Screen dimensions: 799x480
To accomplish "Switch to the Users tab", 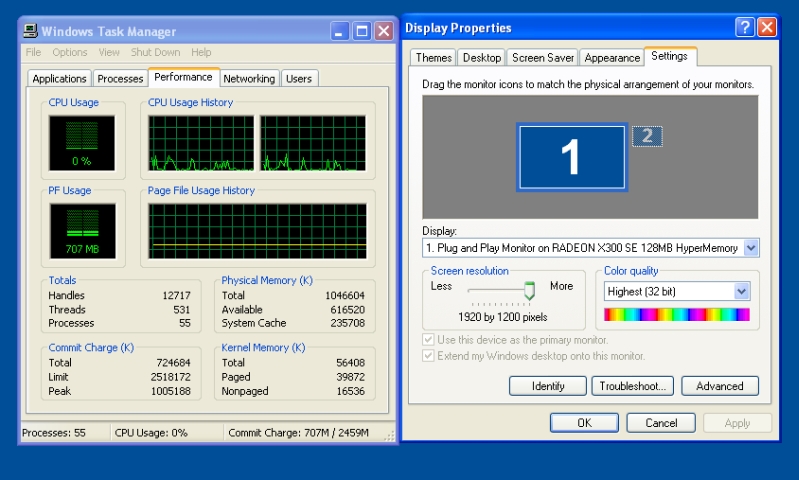I will [299, 78].
